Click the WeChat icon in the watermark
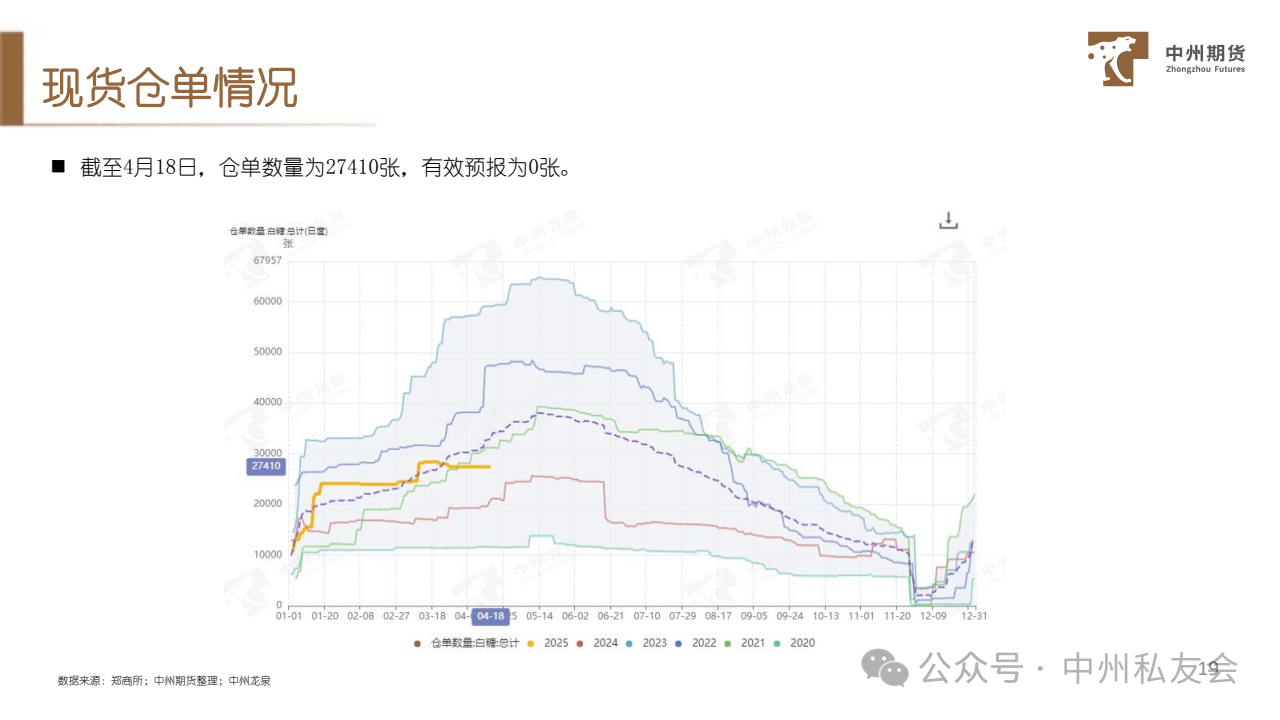This screenshot has width=1280, height=720. coord(886,667)
